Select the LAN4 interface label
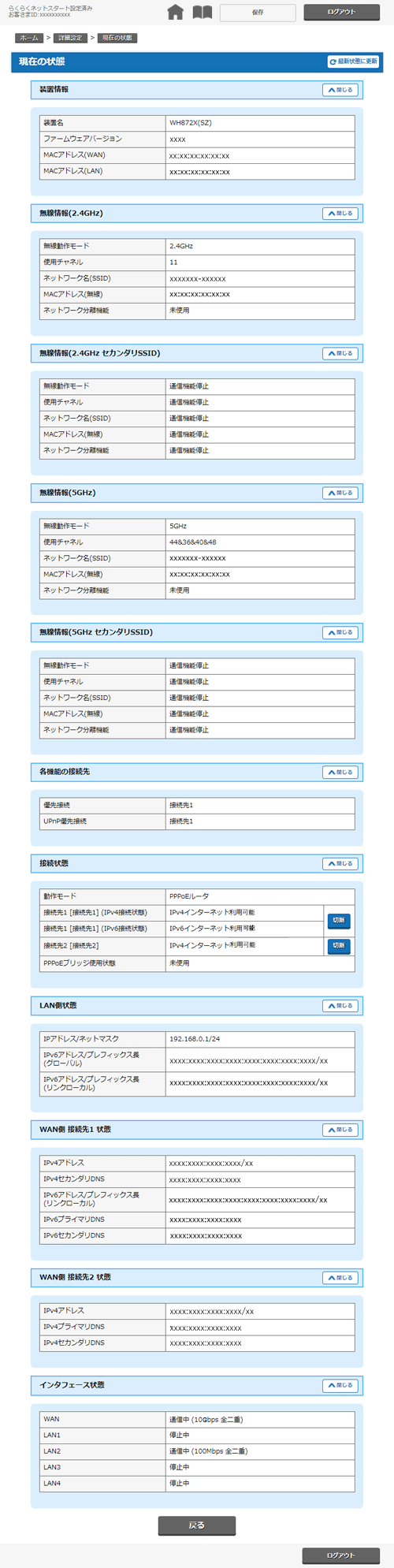Image resolution: width=394 pixels, height=1568 pixels. pyautogui.click(x=52, y=1484)
